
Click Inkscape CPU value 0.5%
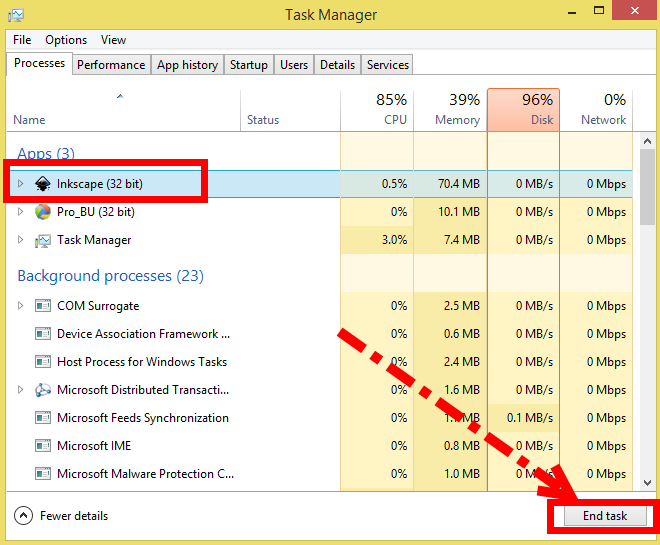(394, 184)
